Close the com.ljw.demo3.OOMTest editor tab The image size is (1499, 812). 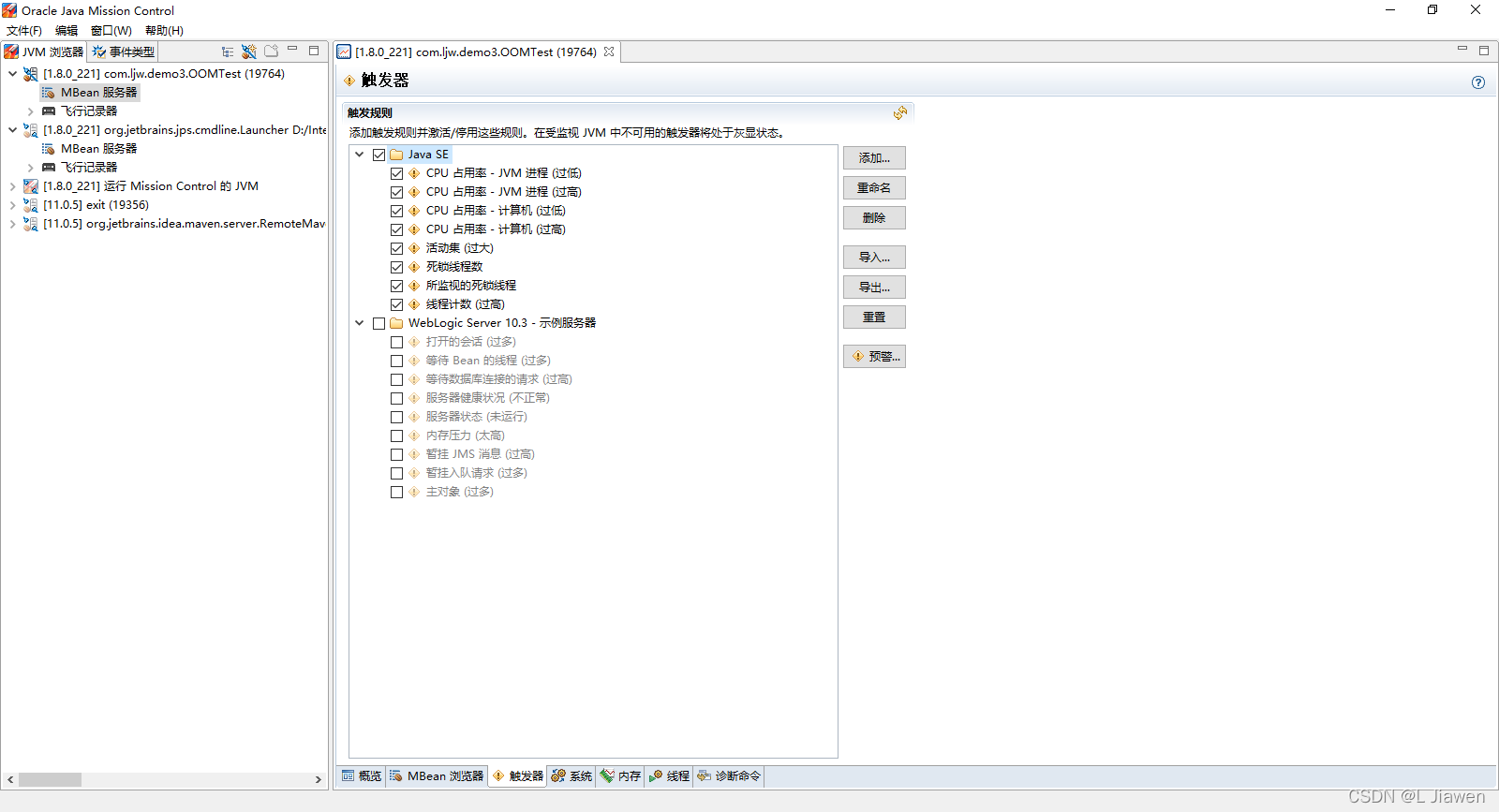coord(609,52)
